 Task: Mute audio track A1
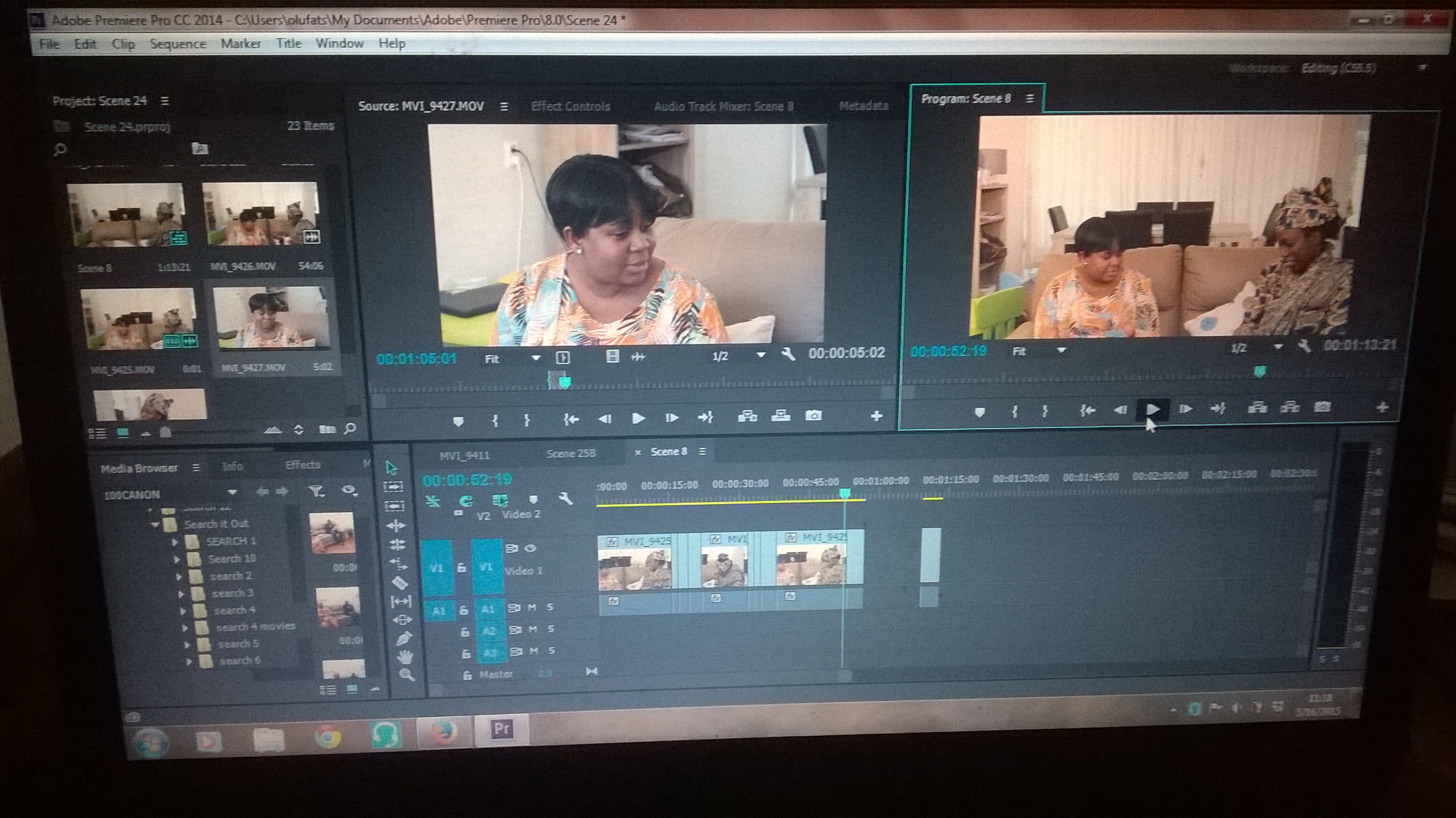(x=532, y=607)
